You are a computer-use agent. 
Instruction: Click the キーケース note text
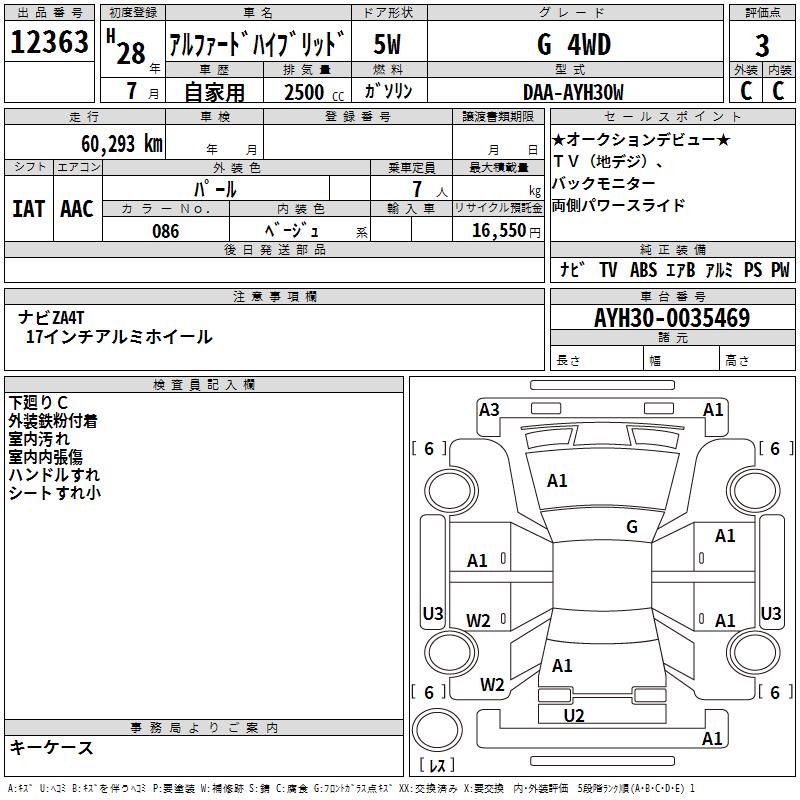coord(52,747)
